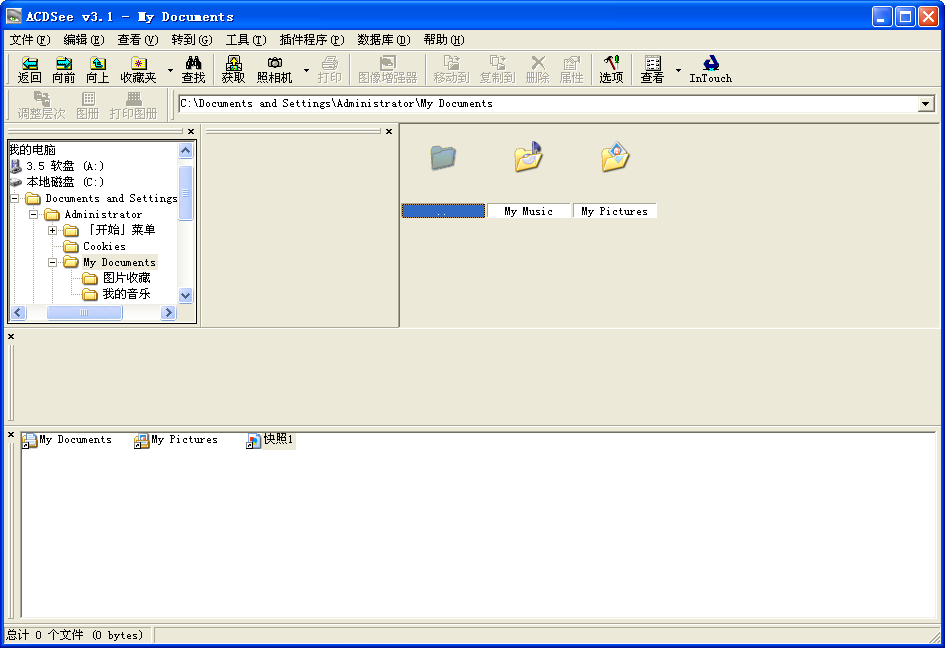Click the 返回 (Back) toolbar icon
Viewport: 945px width, 648px height.
tap(30, 69)
